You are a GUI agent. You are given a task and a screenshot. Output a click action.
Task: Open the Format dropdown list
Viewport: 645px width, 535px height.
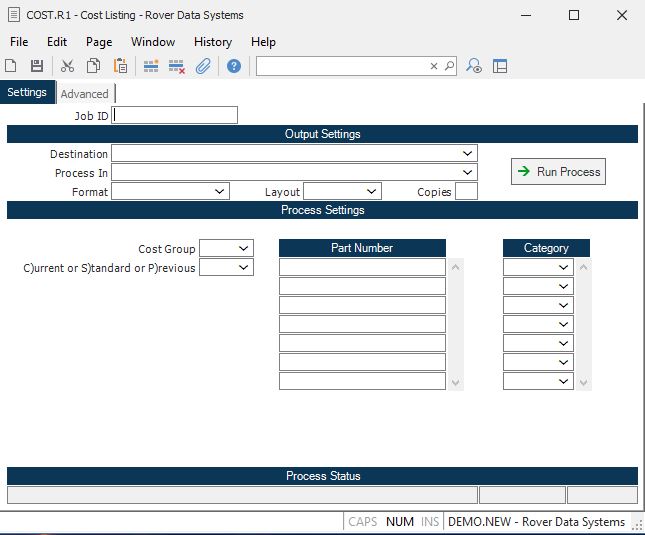(x=220, y=191)
